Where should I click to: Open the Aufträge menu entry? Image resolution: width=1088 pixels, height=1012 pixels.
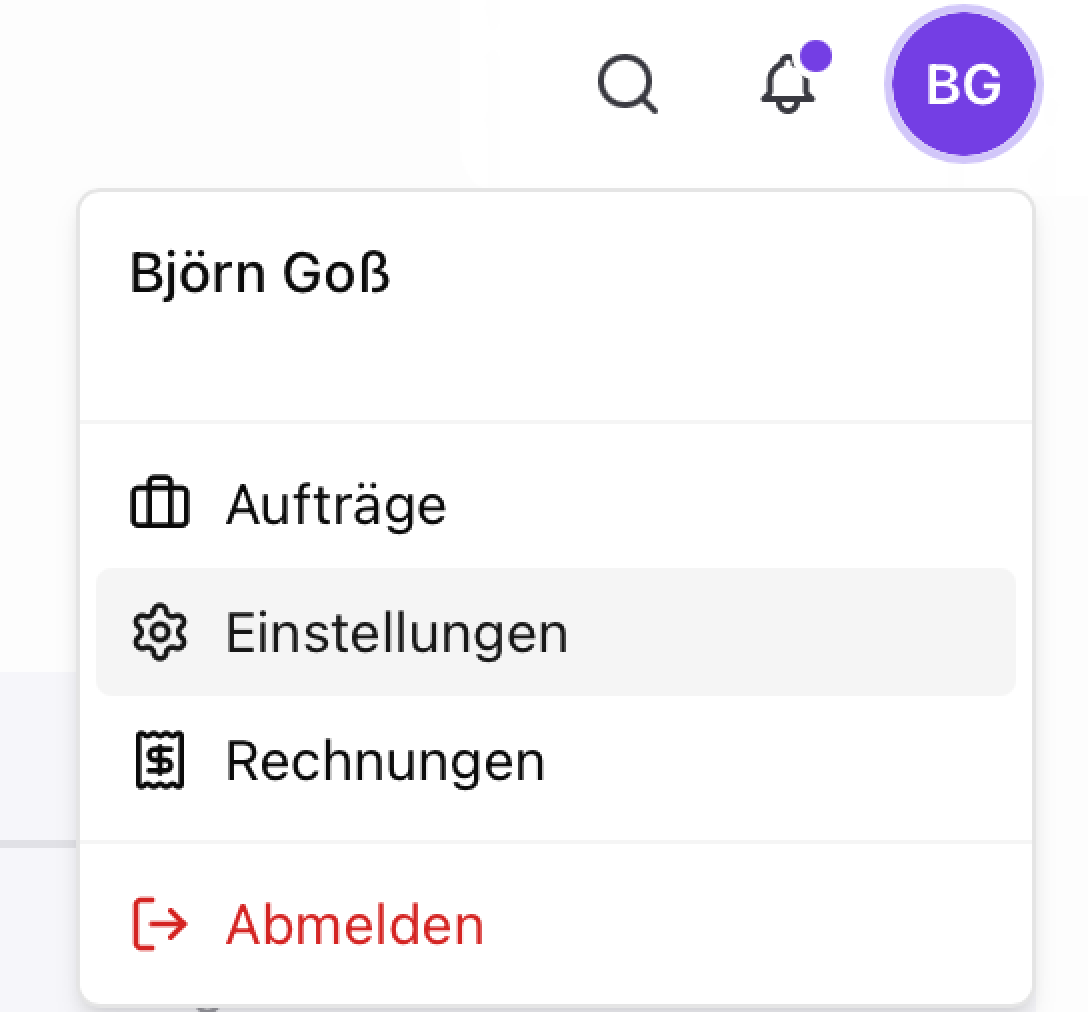point(556,504)
